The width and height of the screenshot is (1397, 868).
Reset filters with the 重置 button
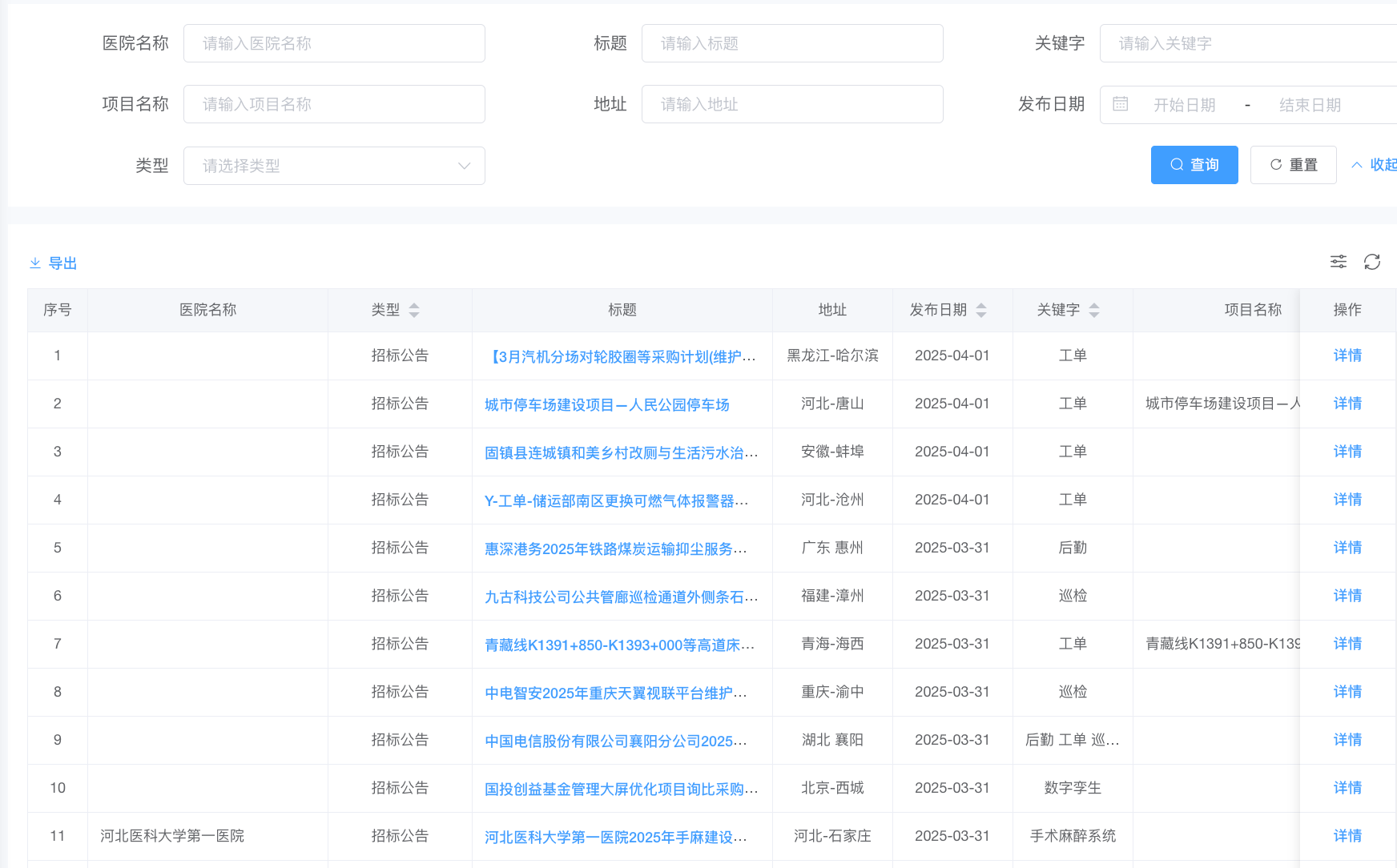coord(1293,165)
